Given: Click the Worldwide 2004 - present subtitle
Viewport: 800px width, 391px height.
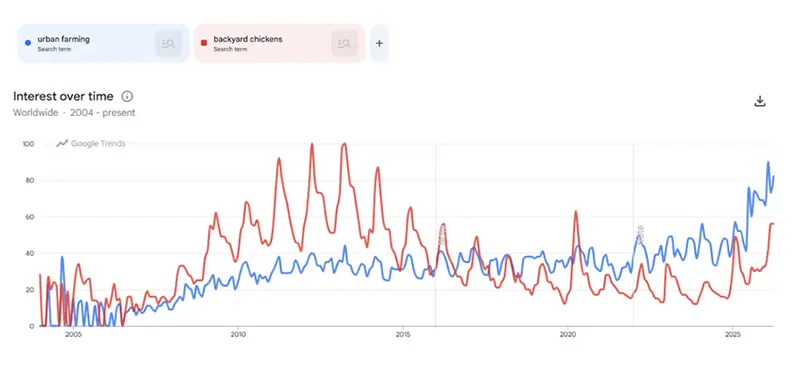Looking at the screenshot, I should [74, 113].
